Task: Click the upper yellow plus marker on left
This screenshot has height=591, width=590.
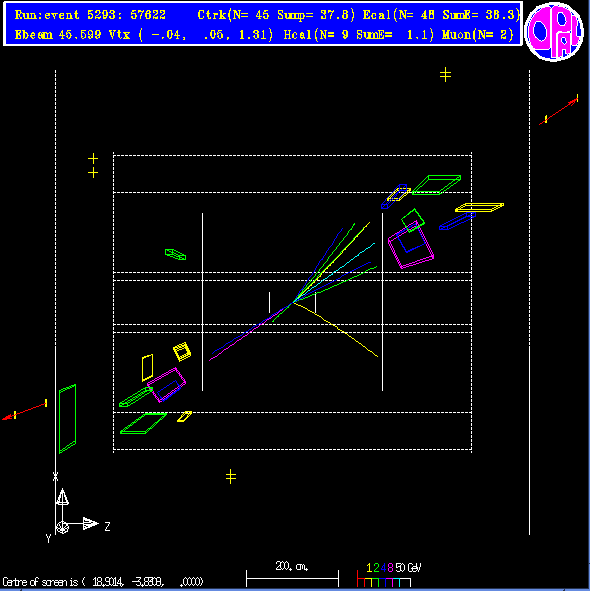Action: (93, 158)
